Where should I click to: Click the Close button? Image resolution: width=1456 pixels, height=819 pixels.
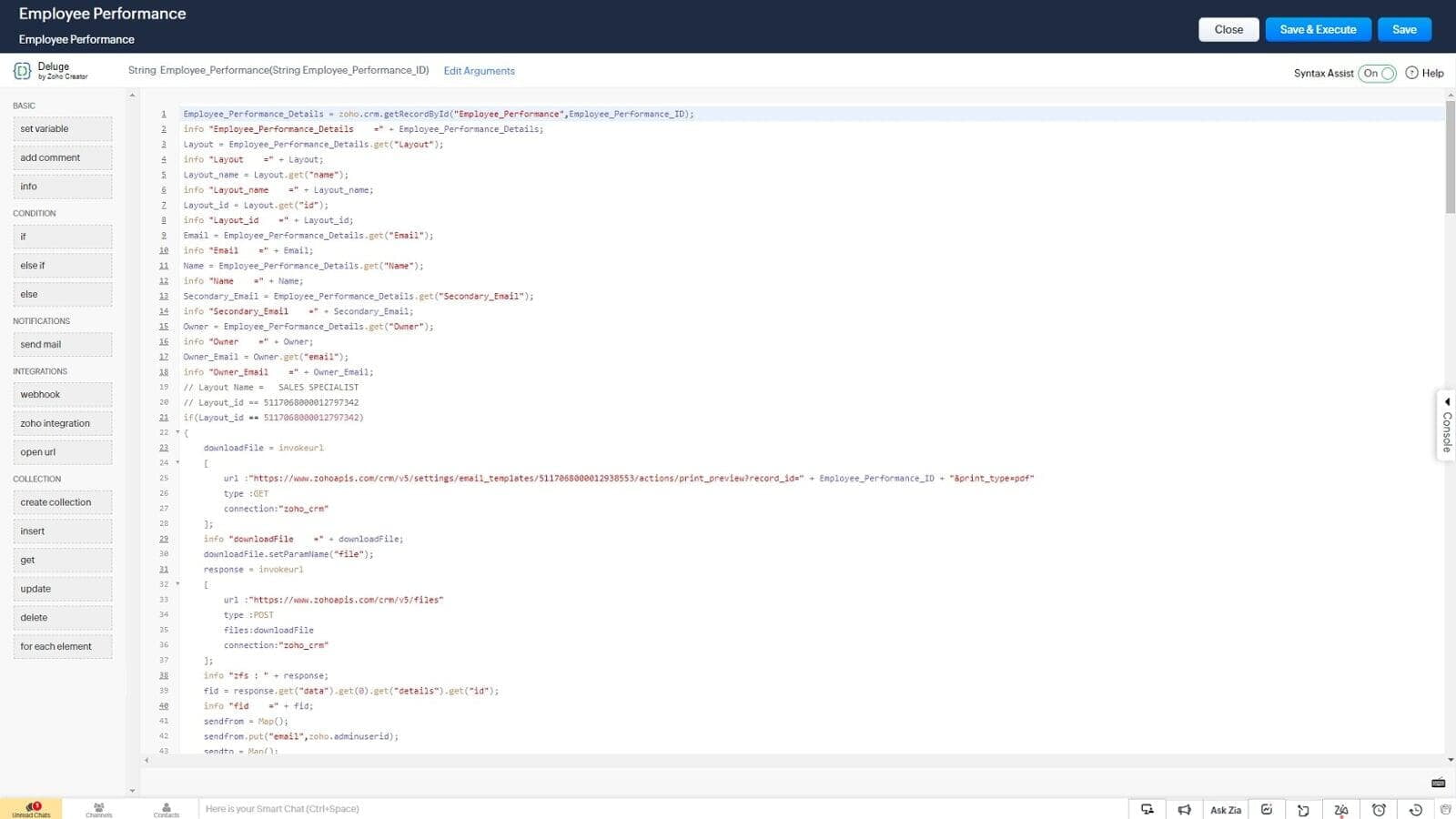point(1228,29)
